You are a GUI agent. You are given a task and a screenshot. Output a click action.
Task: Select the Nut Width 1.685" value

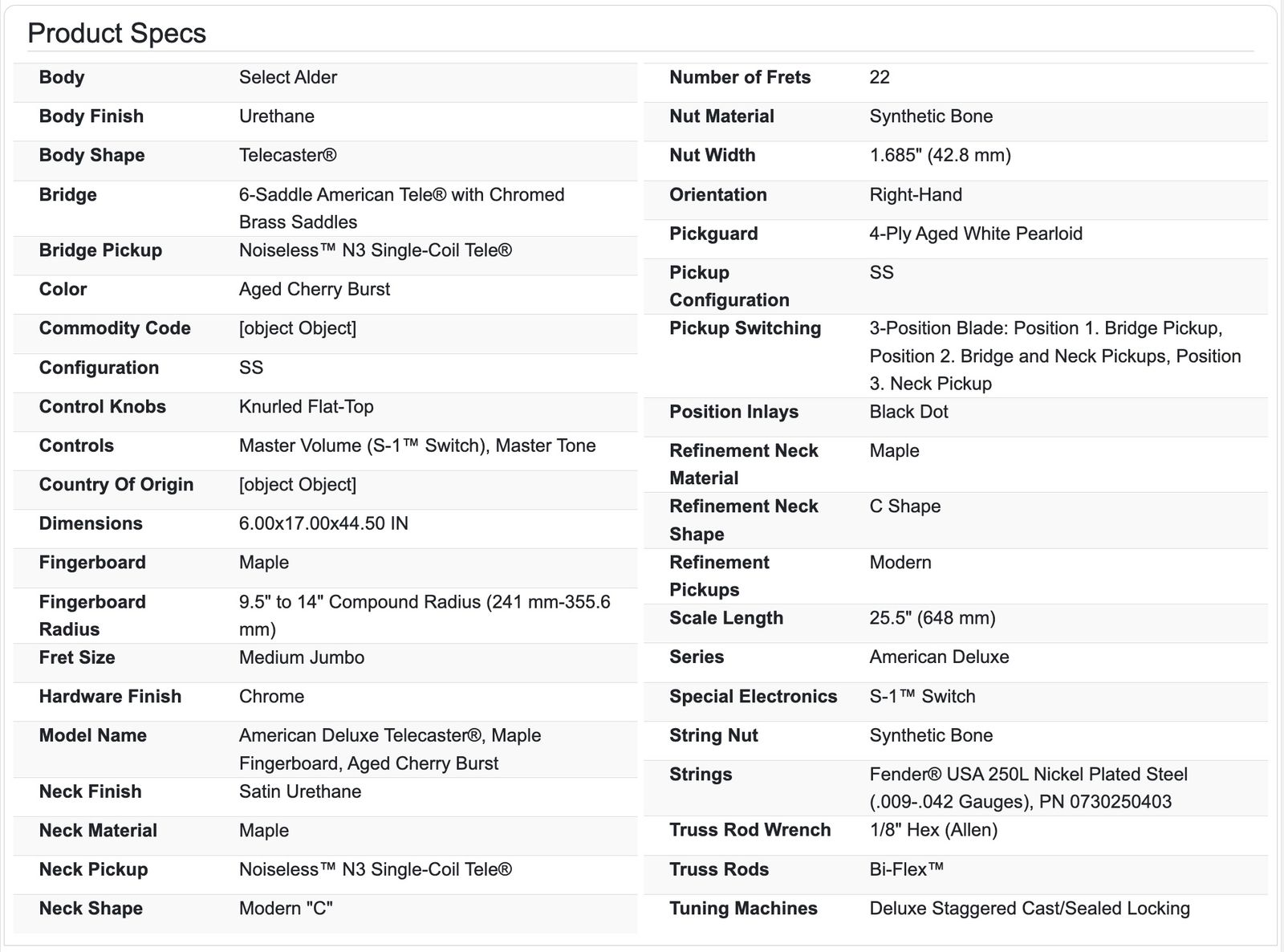940,155
